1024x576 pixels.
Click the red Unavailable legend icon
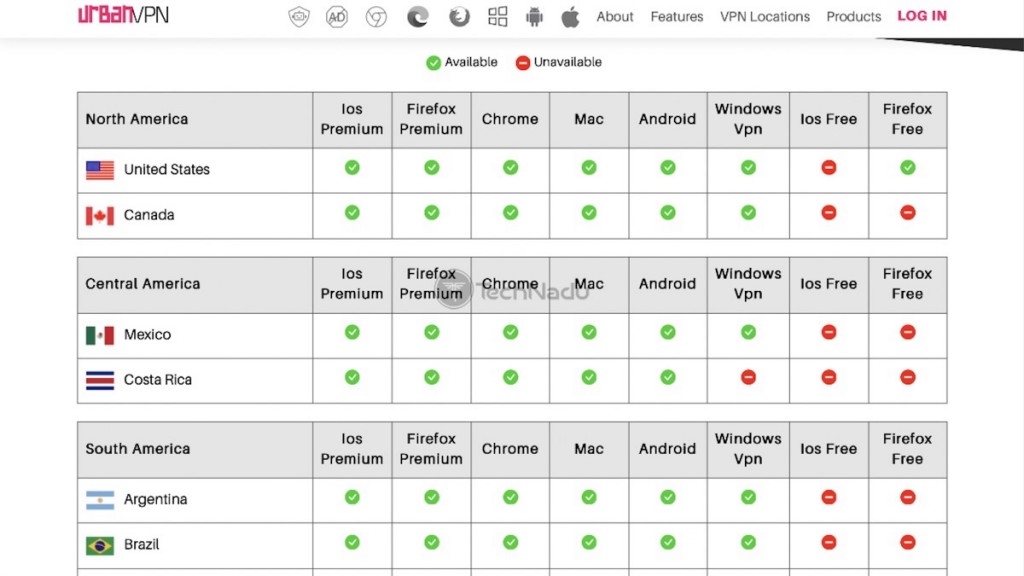click(522, 63)
